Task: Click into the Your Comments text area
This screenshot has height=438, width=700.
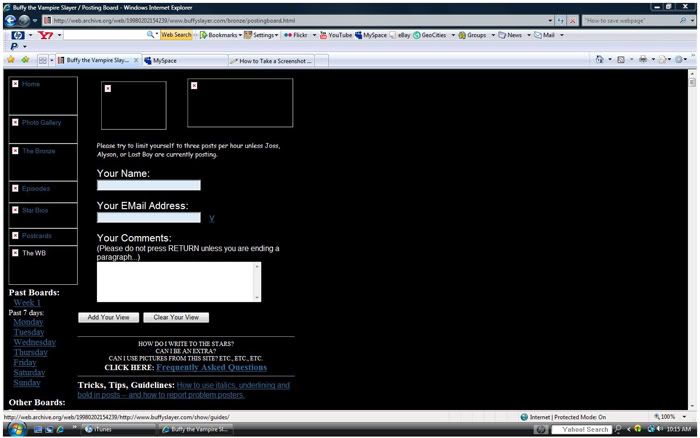Action: coord(179,282)
